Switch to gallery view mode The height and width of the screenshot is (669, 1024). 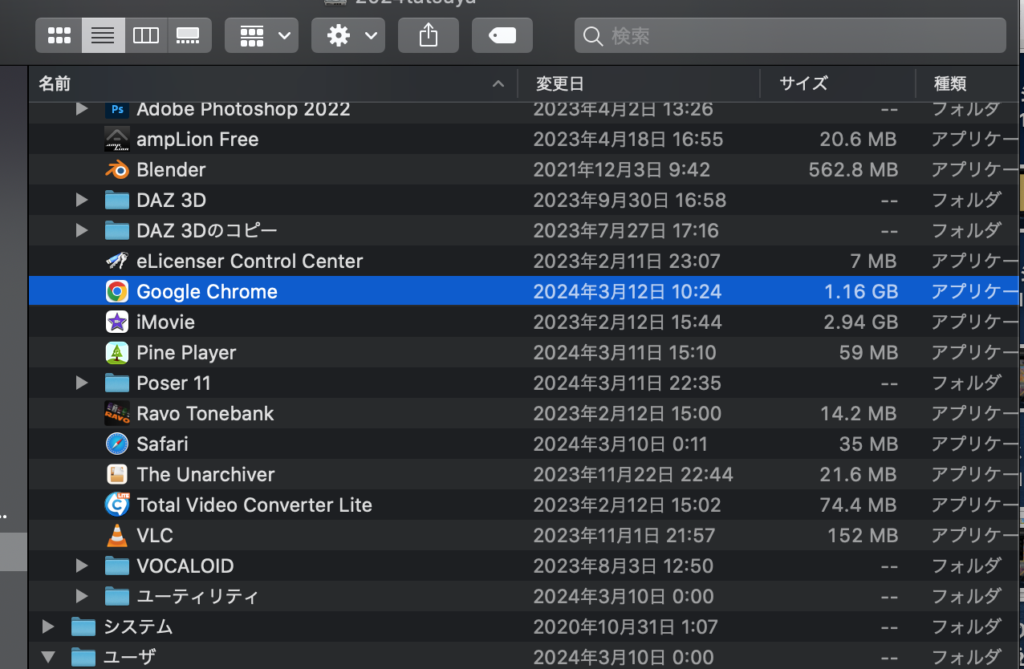(x=188, y=36)
